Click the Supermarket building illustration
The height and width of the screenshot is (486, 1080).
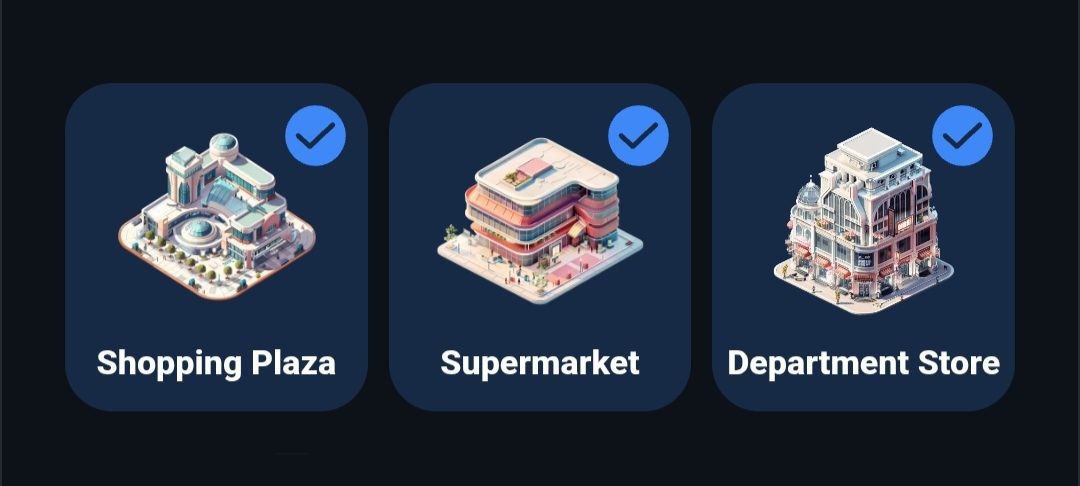pyautogui.click(x=540, y=220)
